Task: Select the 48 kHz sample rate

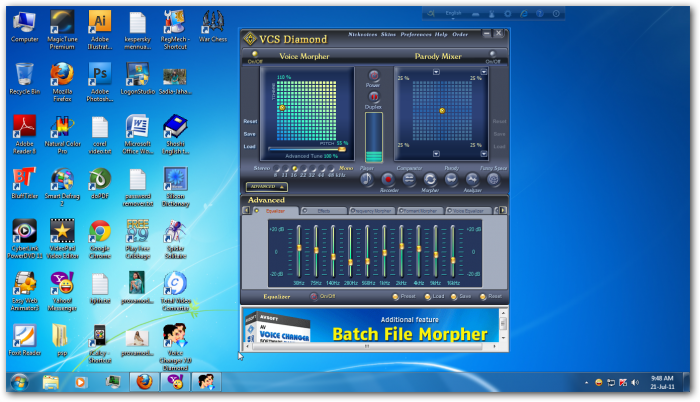Action: [331, 168]
